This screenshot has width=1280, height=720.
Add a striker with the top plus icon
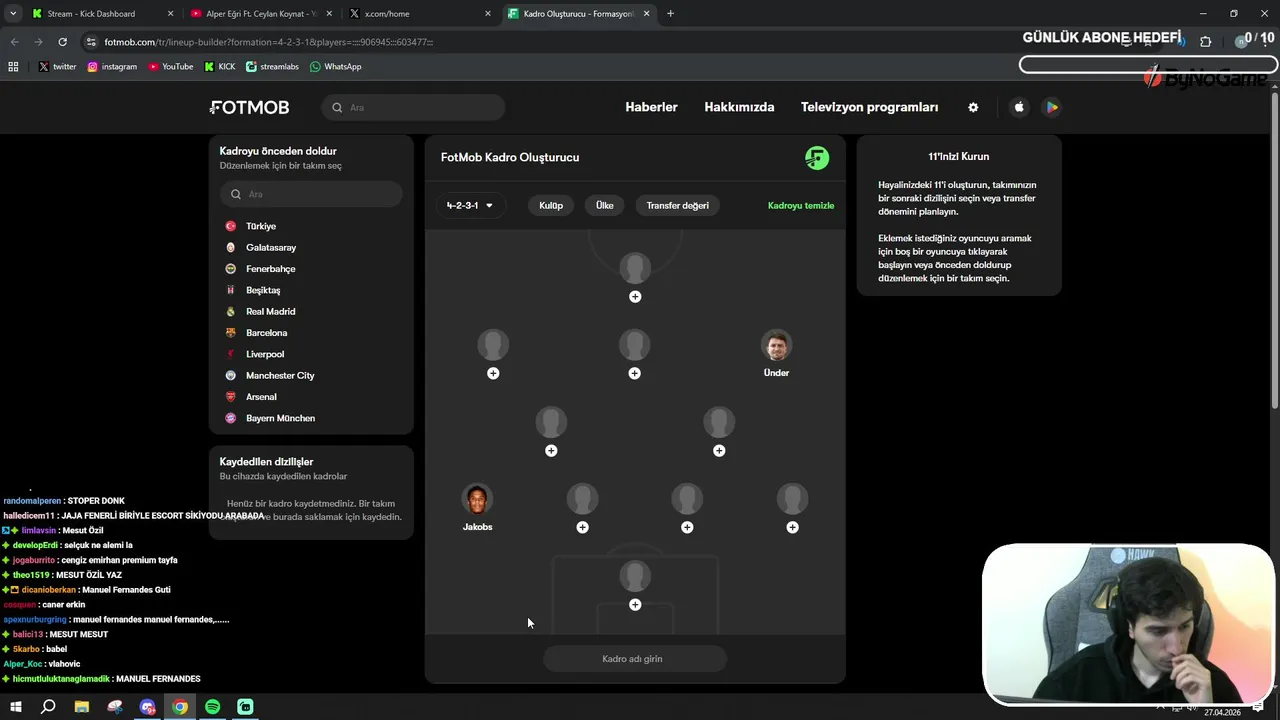pyautogui.click(x=635, y=297)
